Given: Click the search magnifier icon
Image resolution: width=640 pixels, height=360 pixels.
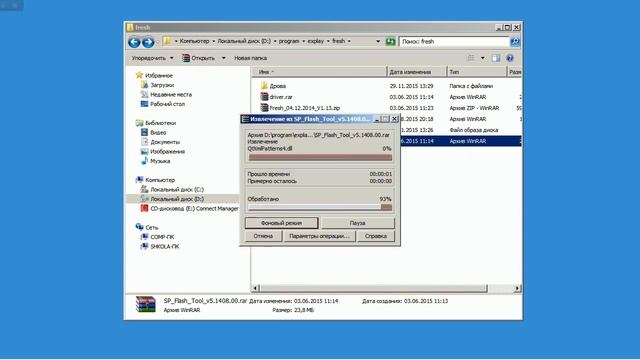Looking at the screenshot, I should tap(515, 42).
